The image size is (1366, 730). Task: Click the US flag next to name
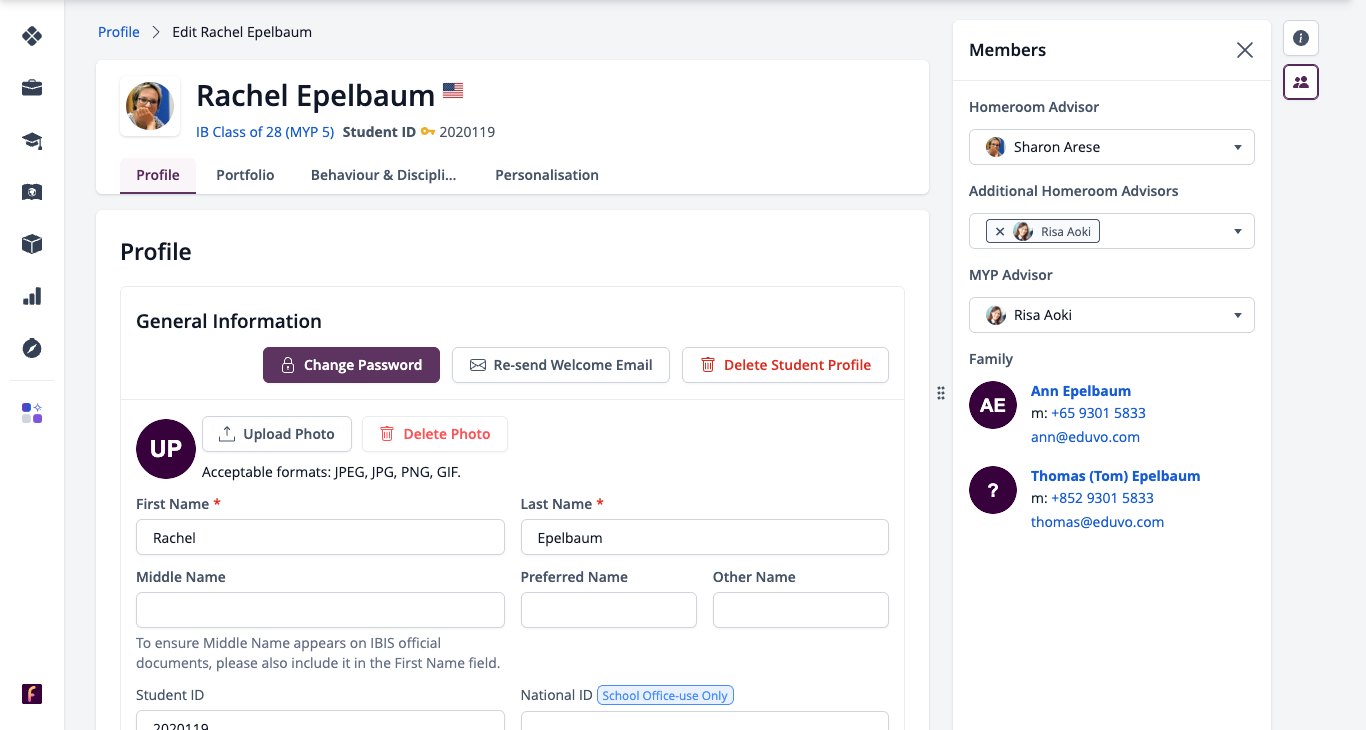click(x=453, y=91)
